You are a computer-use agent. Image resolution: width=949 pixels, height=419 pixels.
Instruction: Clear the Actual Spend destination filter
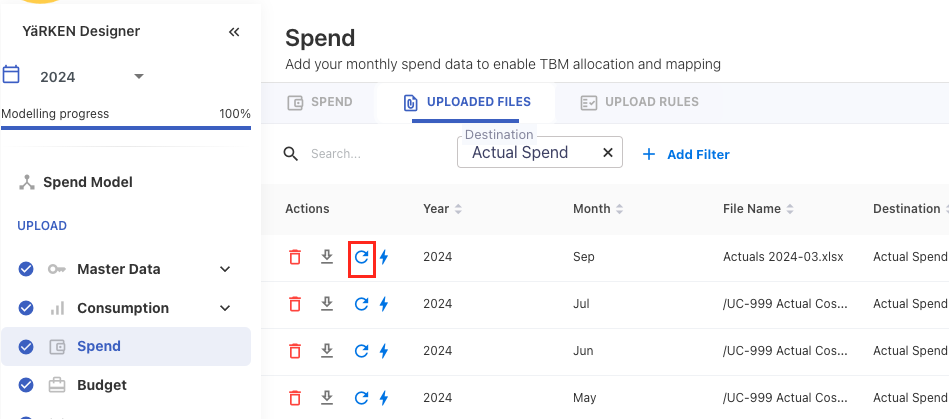tap(607, 153)
